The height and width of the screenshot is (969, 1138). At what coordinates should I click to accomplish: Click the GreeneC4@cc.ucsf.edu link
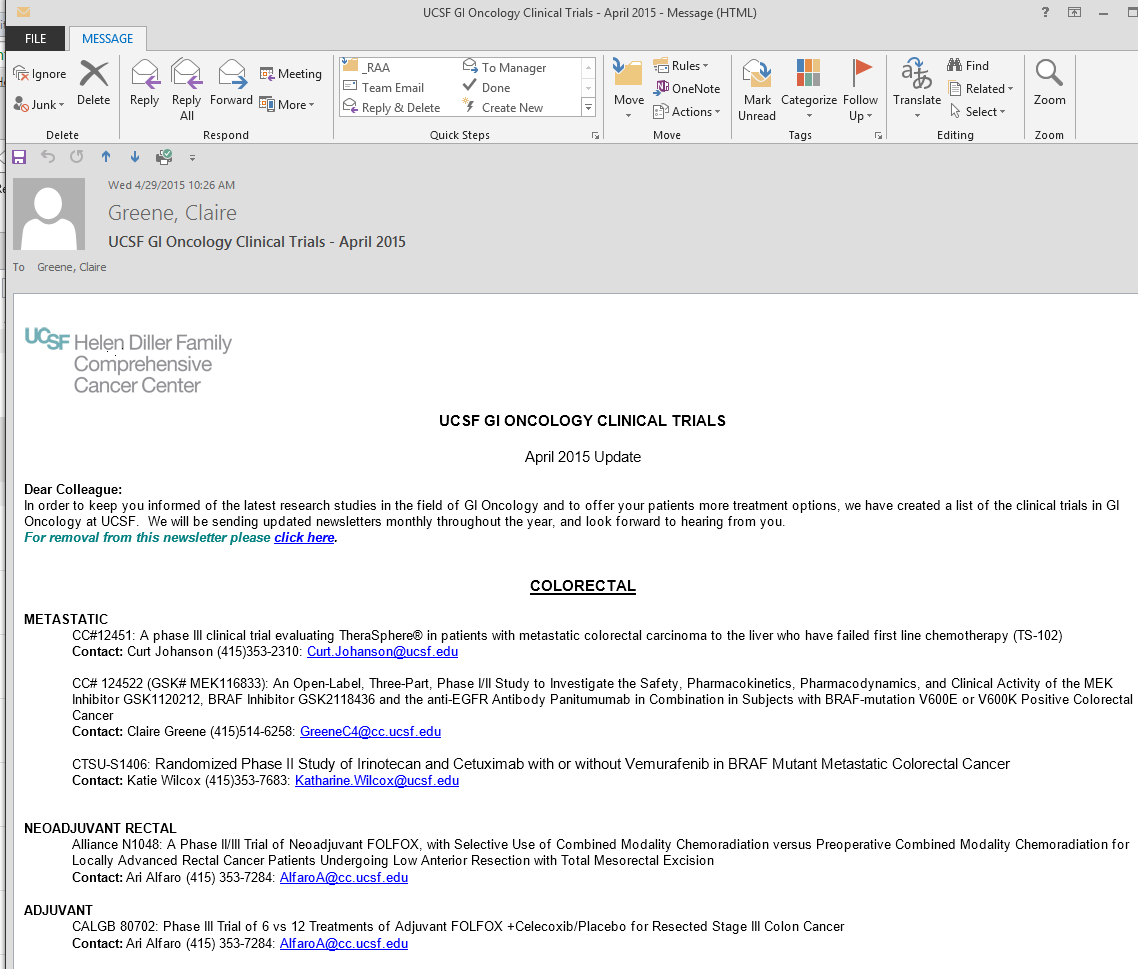pos(370,732)
